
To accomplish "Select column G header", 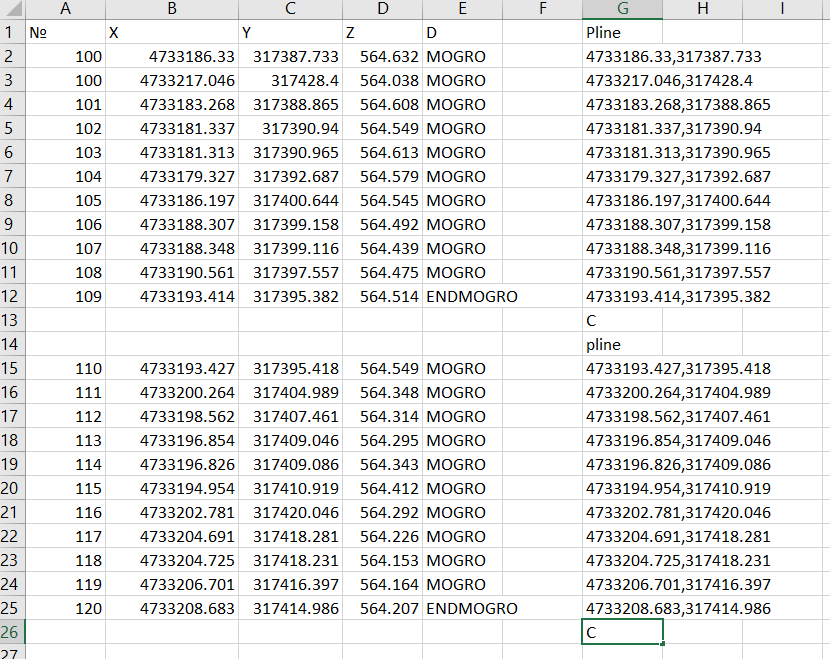I will click(x=622, y=8).
